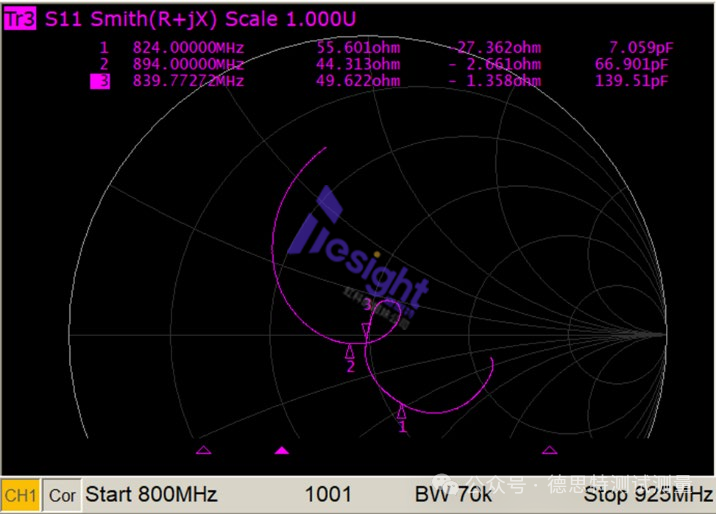Click Stop 925MHz frequency field
716x514 pixels.
[648, 494]
